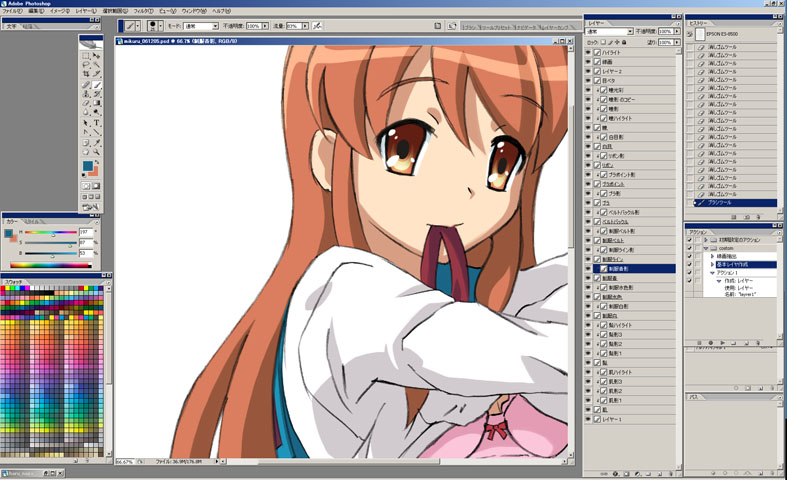Collapse the アクション1 action

point(712,273)
